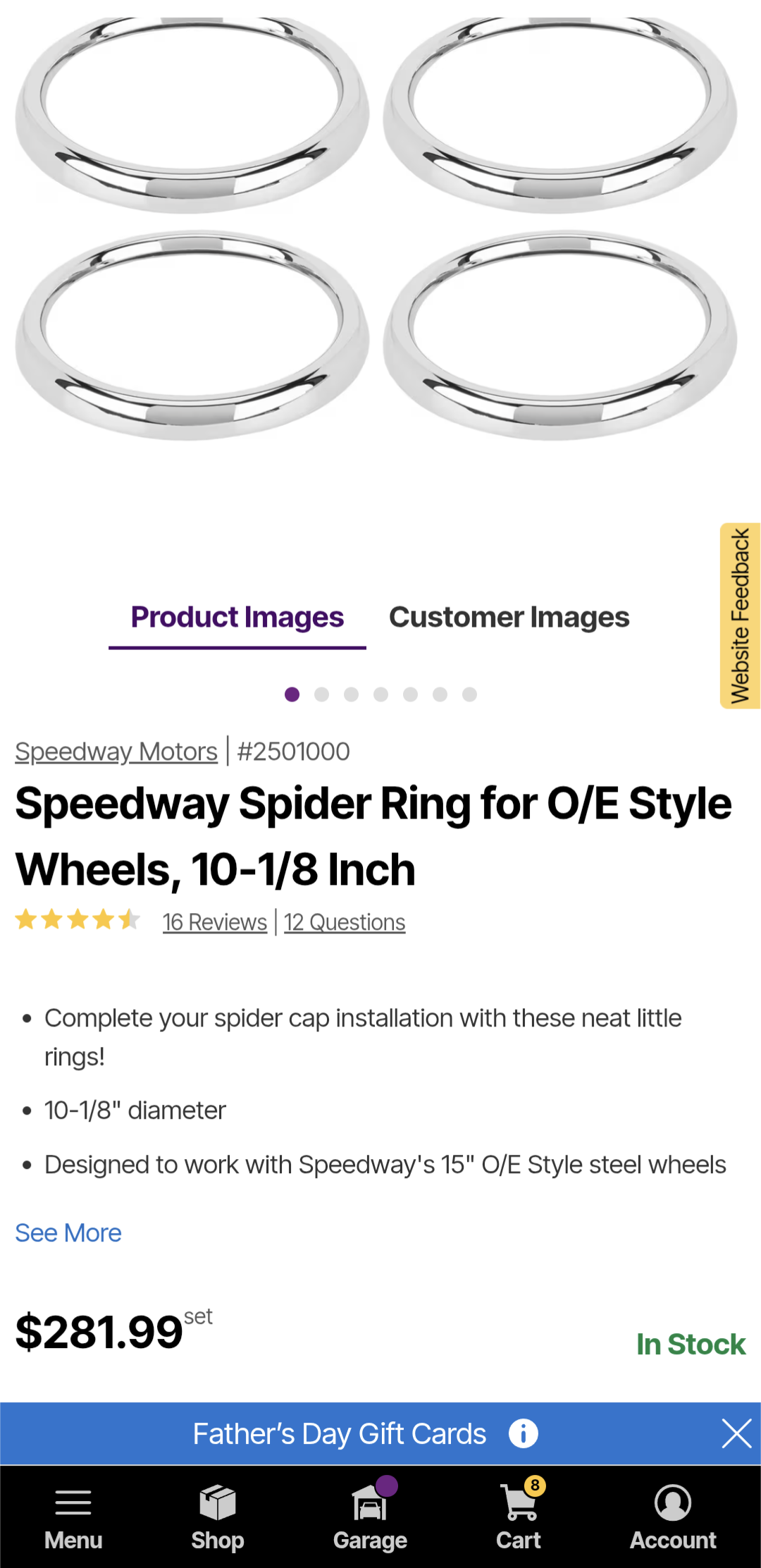The width and height of the screenshot is (761, 1568).
Task: Select the Product Images tab
Action: tap(237, 618)
